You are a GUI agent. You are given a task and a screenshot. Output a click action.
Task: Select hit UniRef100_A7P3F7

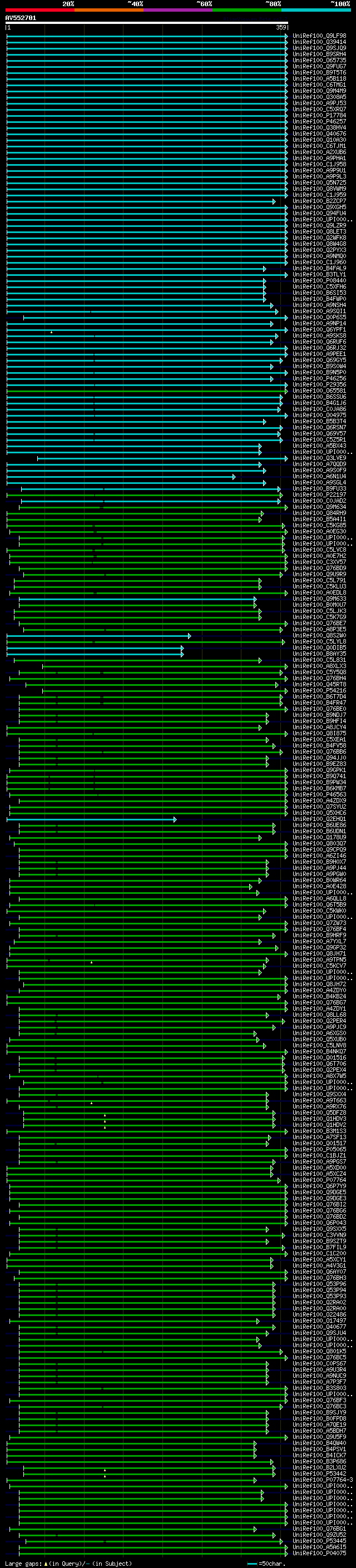(319, 1382)
